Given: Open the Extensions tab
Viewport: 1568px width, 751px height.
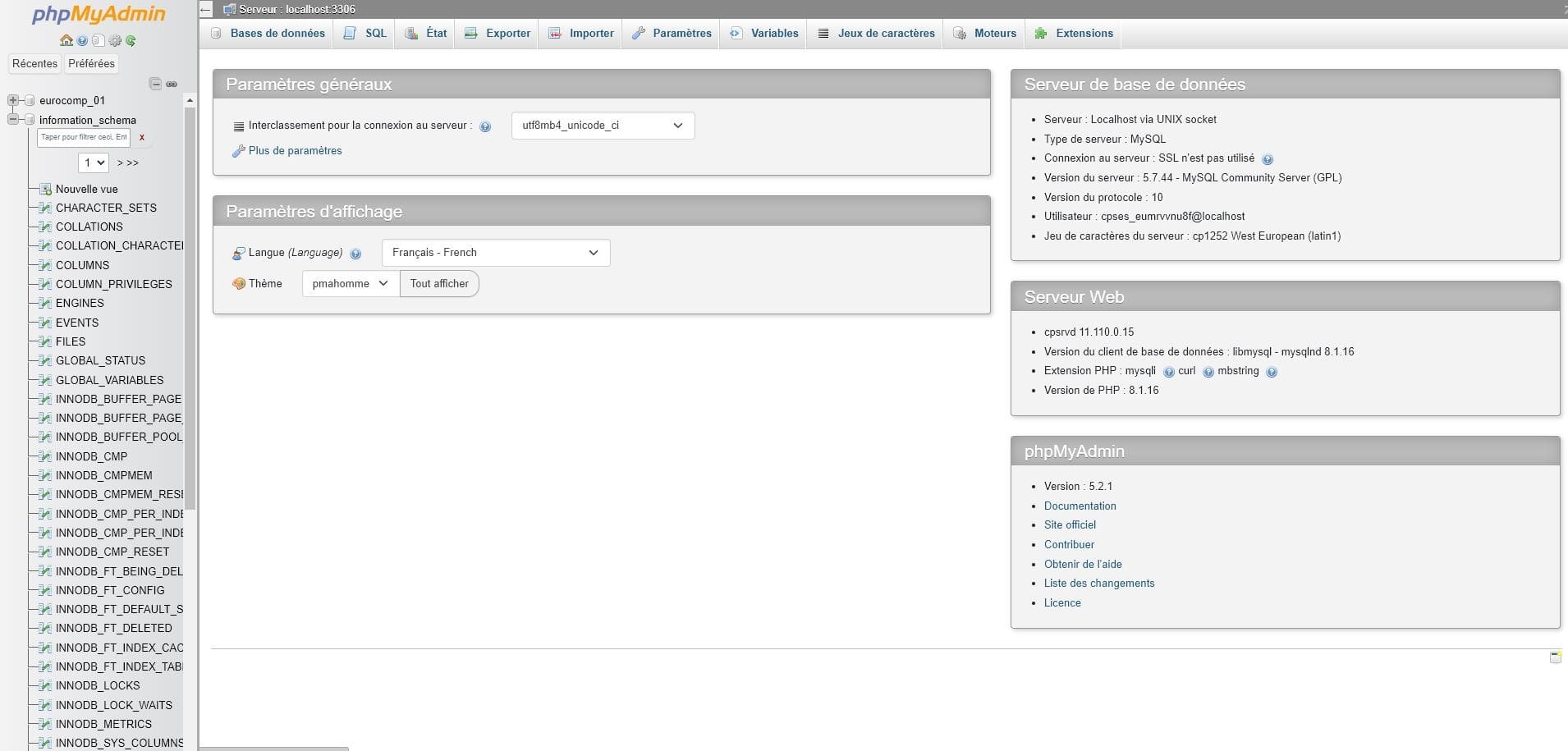Looking at the screenshot, I should (1074, 34).
